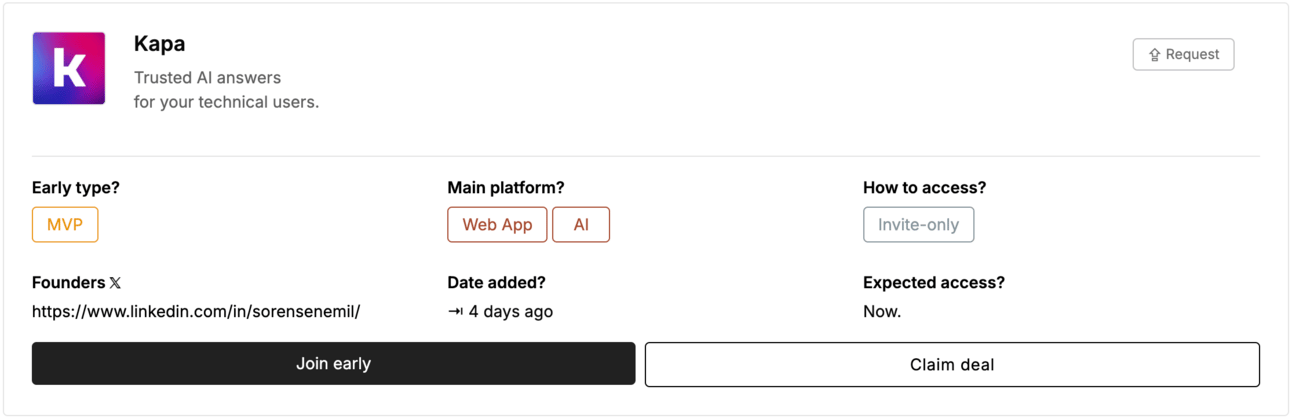Click the Request button
The image size is (1292, 419).
click(x=1183, y=54)
